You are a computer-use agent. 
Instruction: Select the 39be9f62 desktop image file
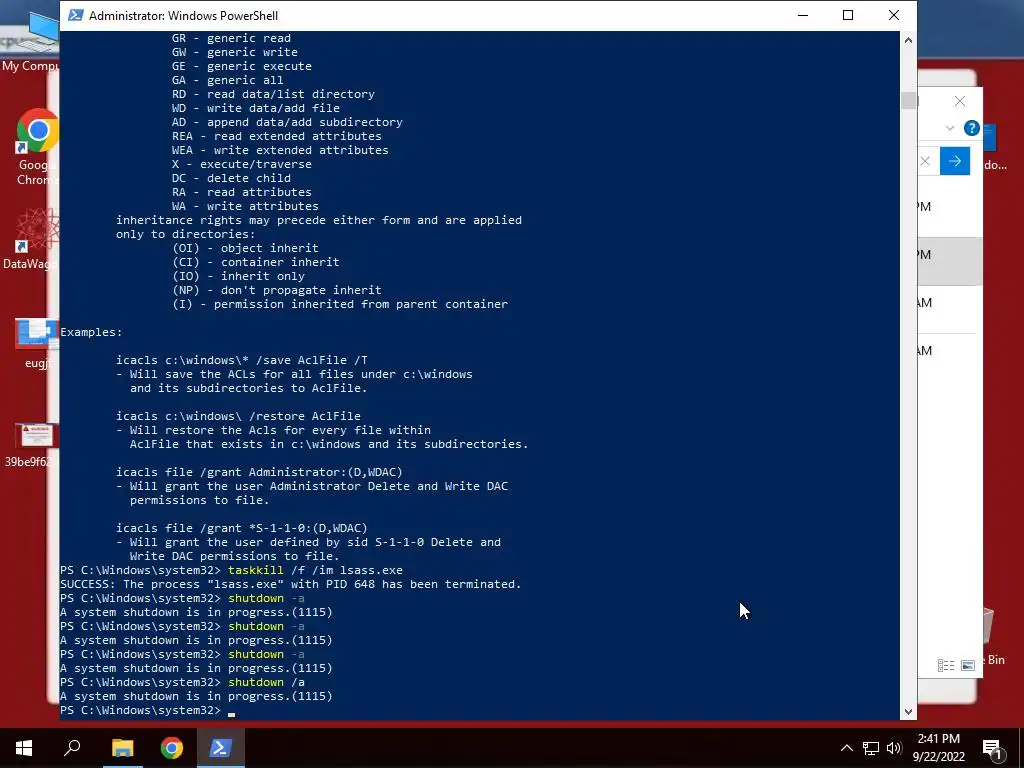click(31, 445)
